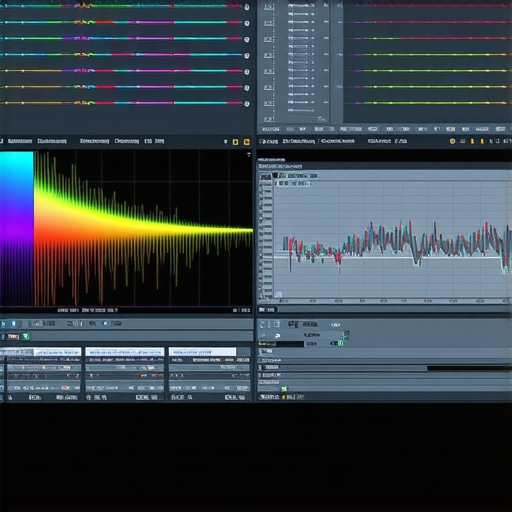This screenshot has width=512, height=512.
Task: Click the yellow icon in the lower-right status row
Action: pyautogui.click(x=284, y=397)
